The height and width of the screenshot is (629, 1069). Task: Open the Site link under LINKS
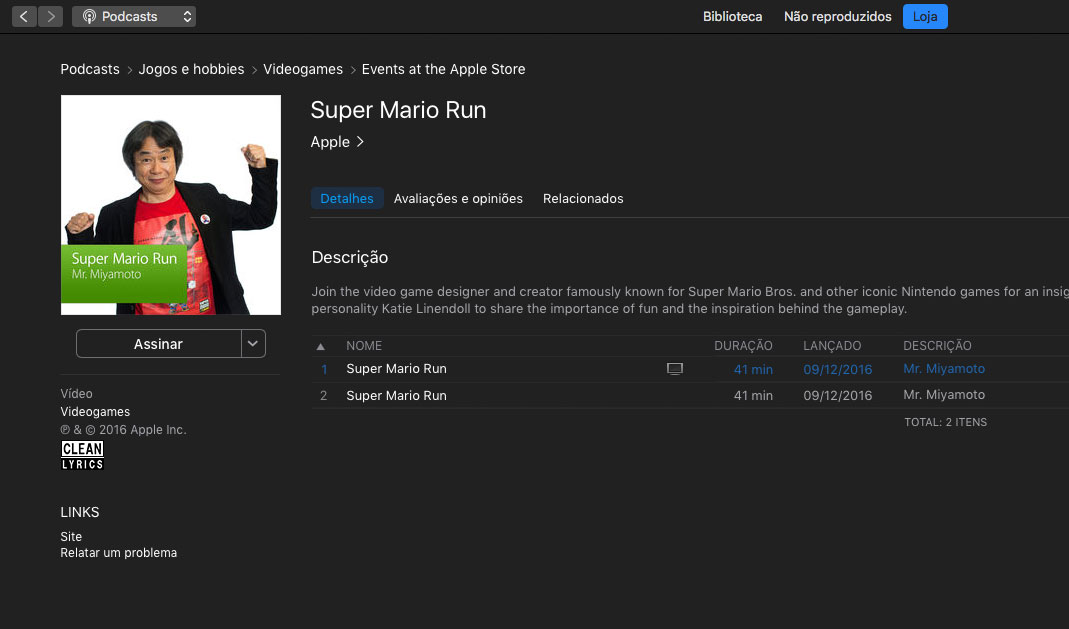[x=71, y=536]
